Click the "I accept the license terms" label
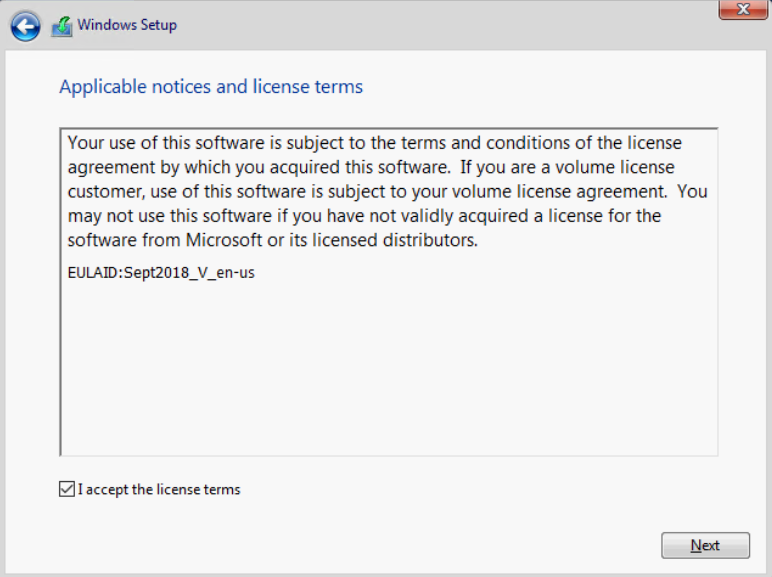772x577 pixels. click(x=159, y=490)
